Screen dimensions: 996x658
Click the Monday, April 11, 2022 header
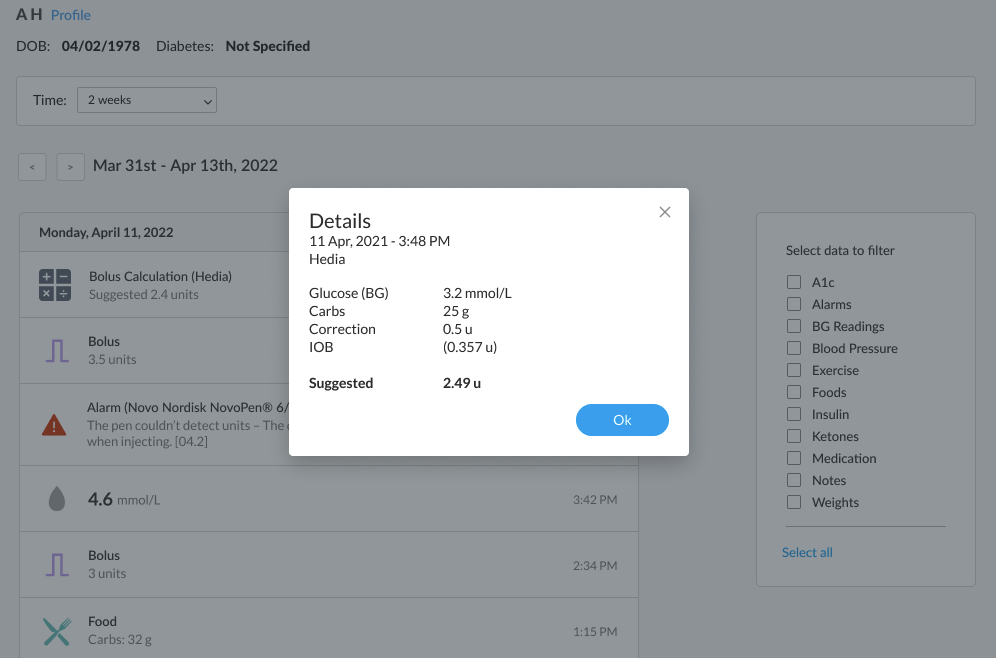[x=106, y=232]
